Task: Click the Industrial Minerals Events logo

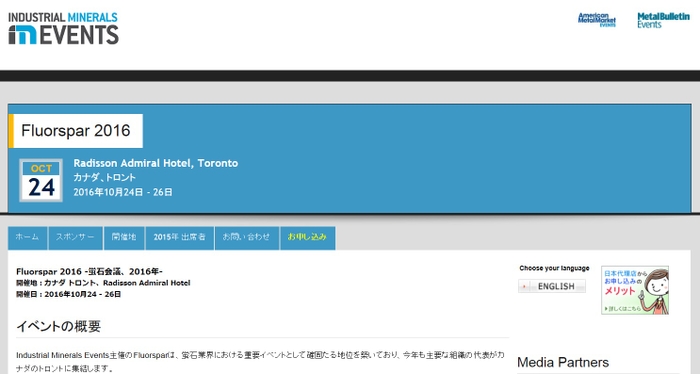Action: point(63,28)
